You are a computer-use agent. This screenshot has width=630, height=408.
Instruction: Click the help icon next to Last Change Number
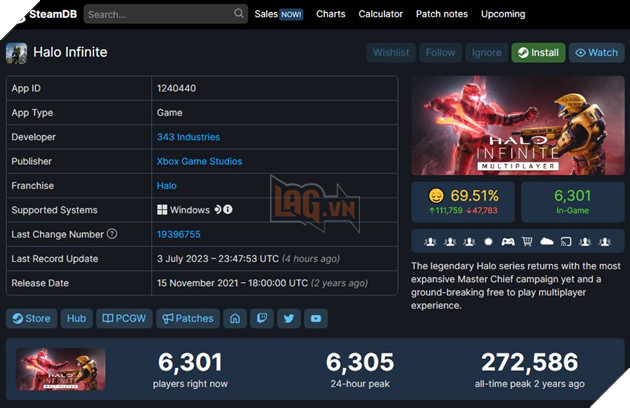point(112,234)
